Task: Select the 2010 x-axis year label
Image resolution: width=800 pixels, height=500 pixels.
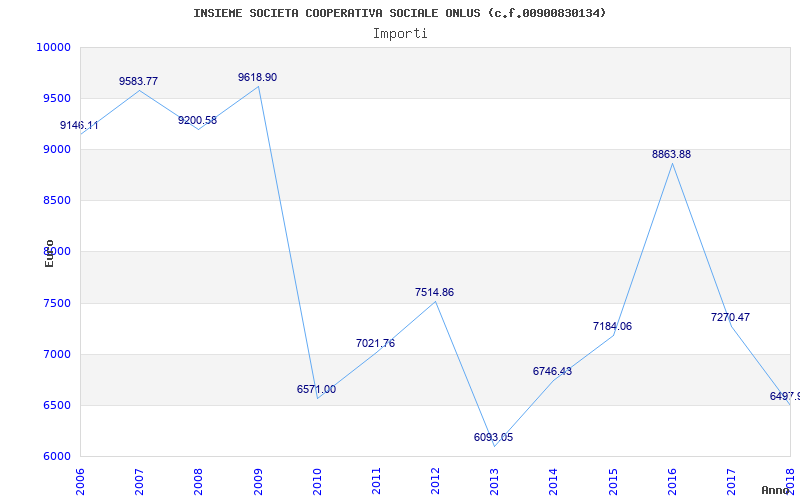Action: (317, 481)
